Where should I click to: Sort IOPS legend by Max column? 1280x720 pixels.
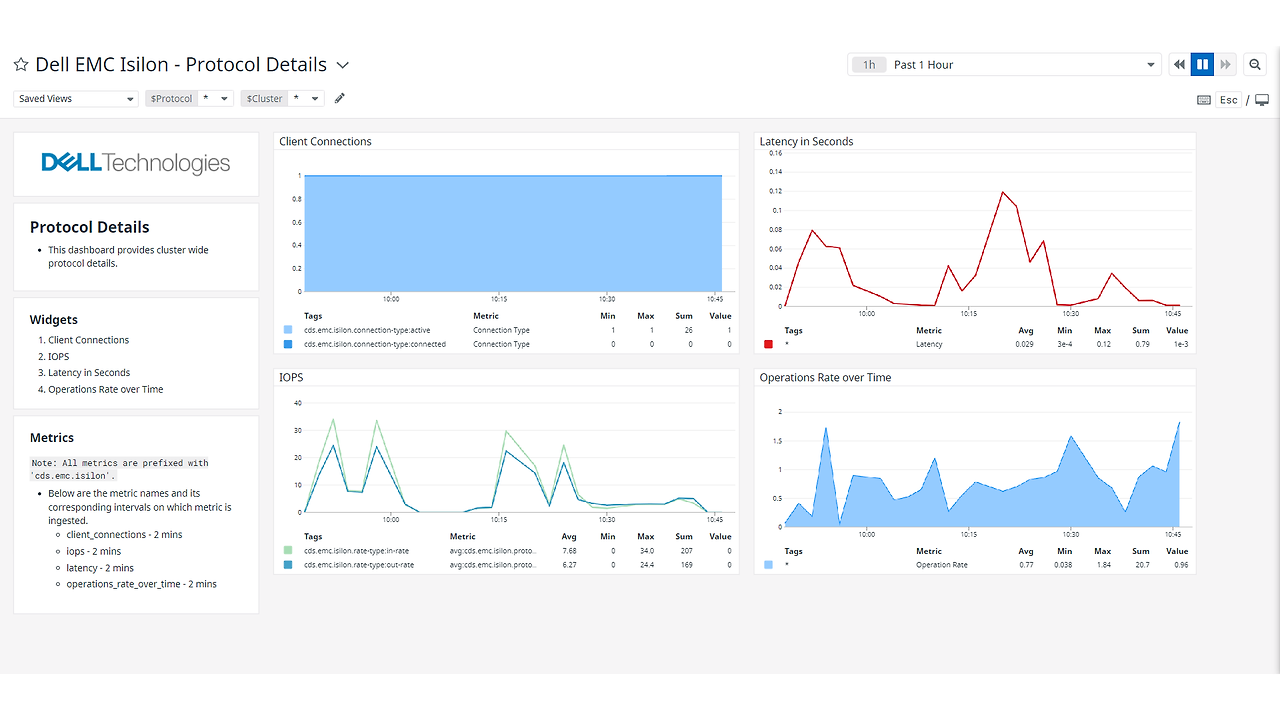(646, 537)
